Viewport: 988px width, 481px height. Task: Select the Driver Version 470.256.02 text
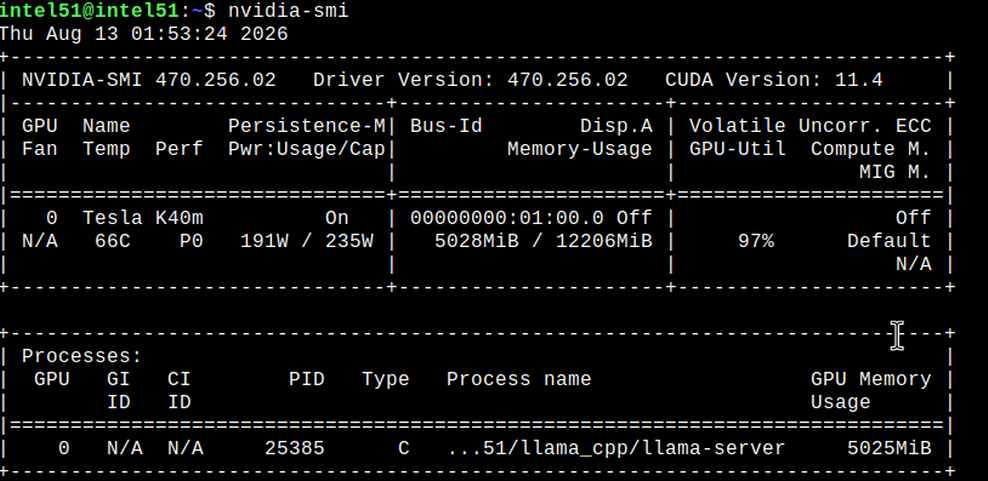tap(470, 80)
